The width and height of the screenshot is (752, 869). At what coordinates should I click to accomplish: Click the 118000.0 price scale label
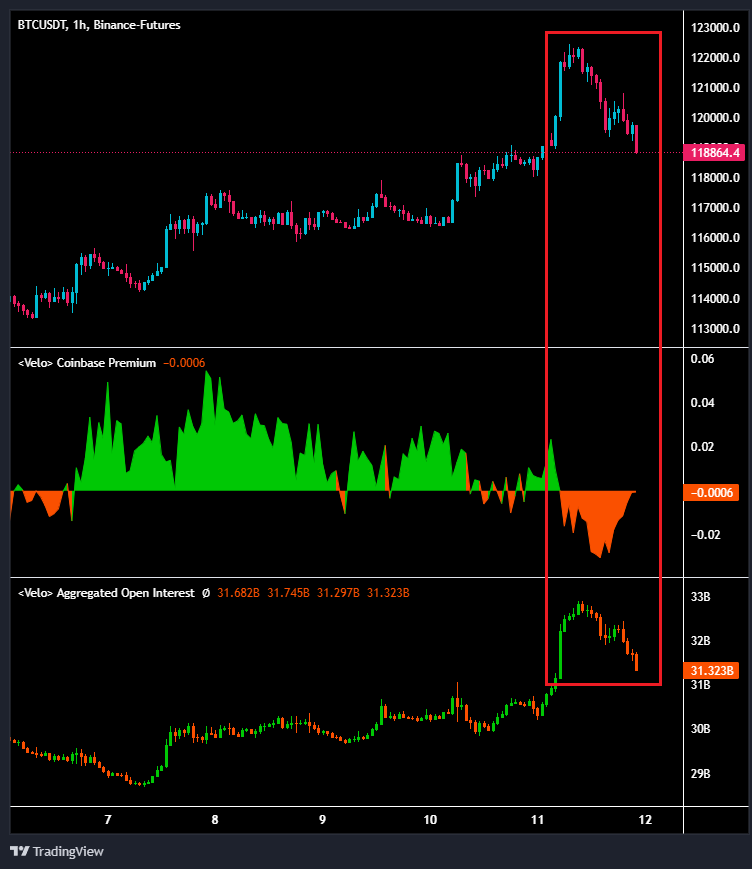pyautogui.click(x=715, y=178)
